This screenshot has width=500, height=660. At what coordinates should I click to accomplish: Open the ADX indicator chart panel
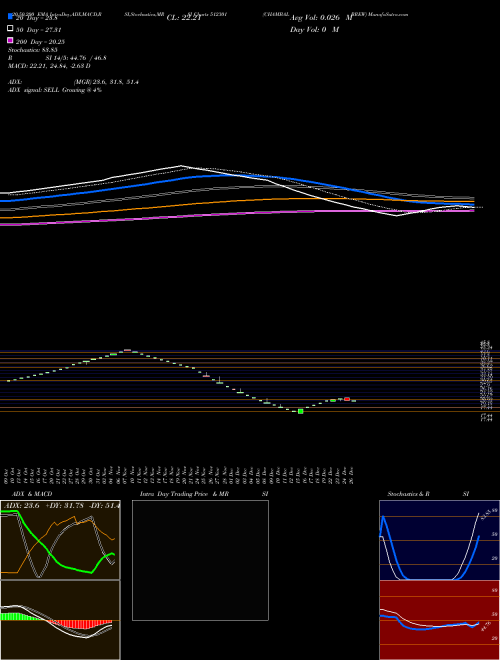(x=60, y=540)
